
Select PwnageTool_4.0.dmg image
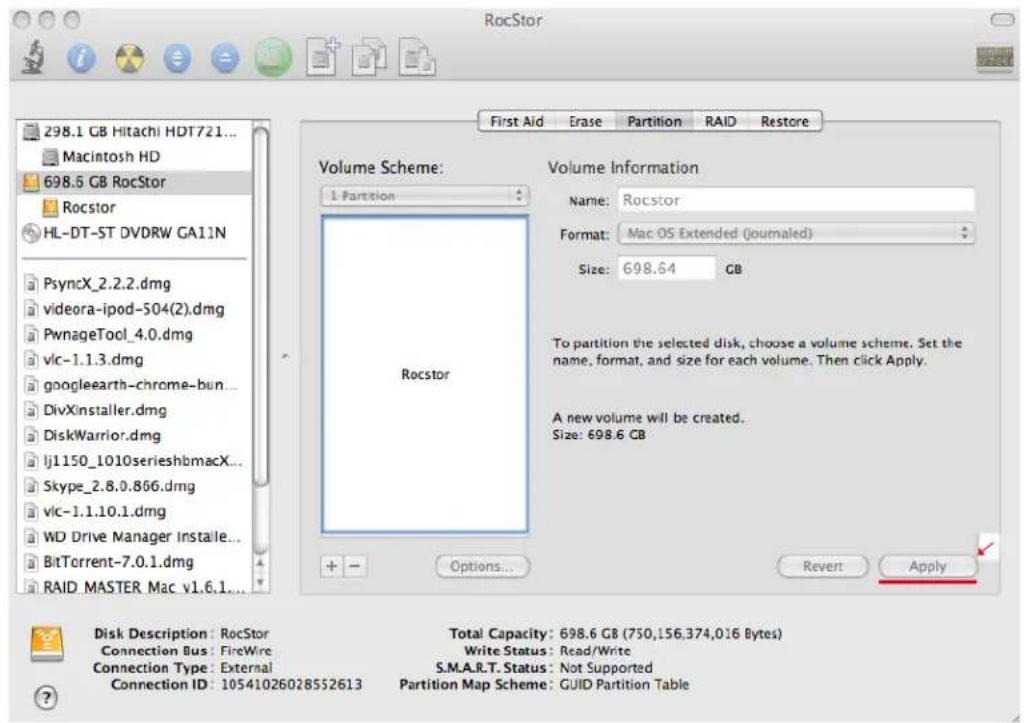pyautogui.click(x=133, y=335)
